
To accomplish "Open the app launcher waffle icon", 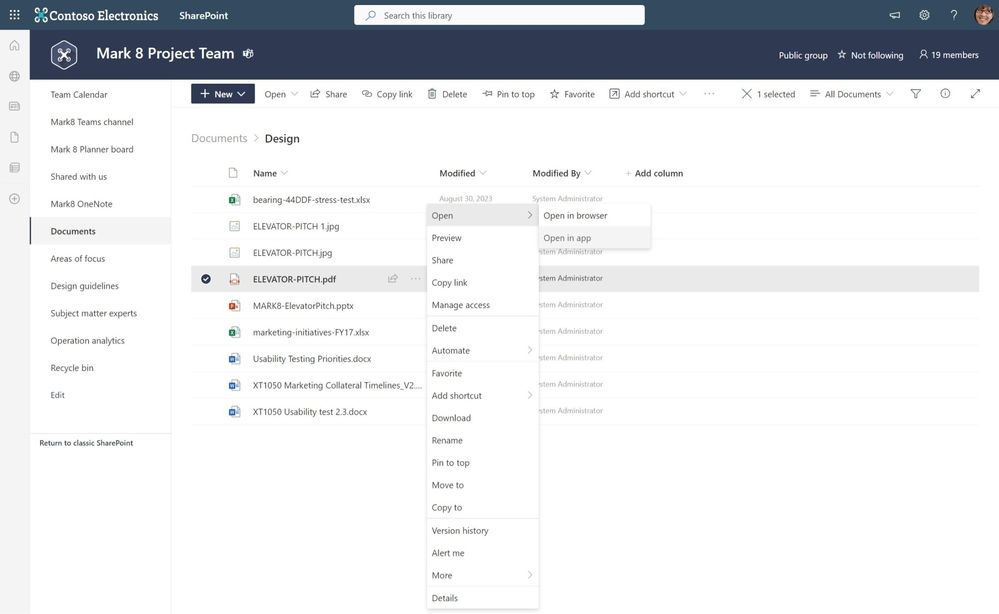I will click(14, 15).
